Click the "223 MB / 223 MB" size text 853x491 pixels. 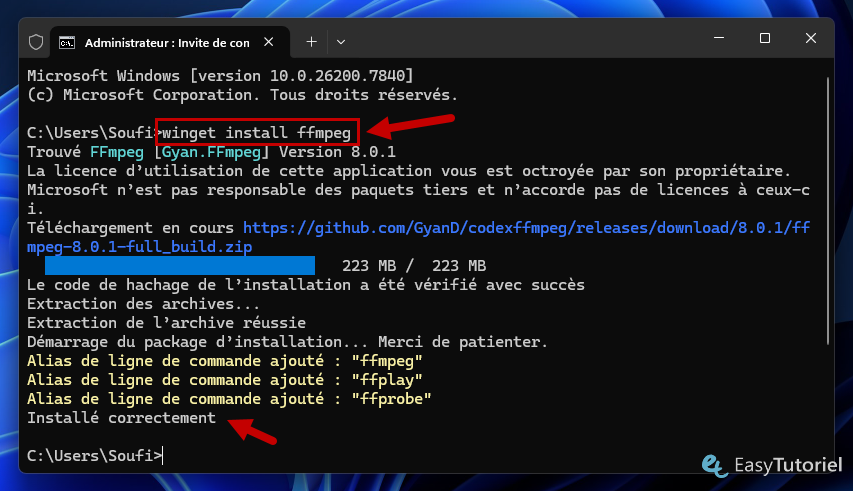pyautogui.click(x=413, y=265)
